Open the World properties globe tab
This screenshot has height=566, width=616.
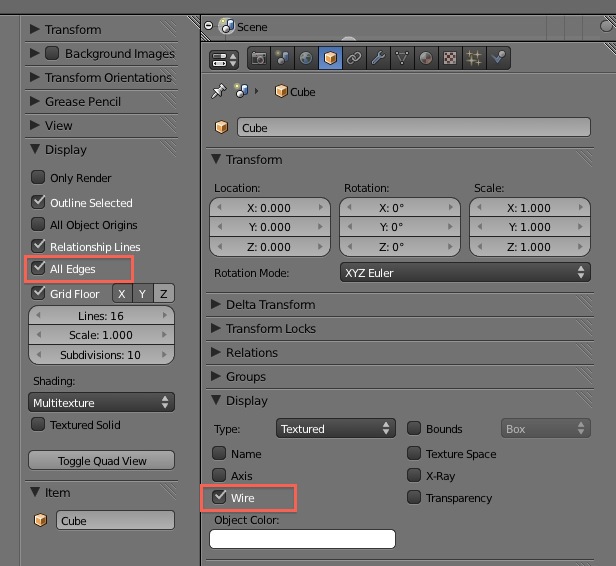(306, 58)
